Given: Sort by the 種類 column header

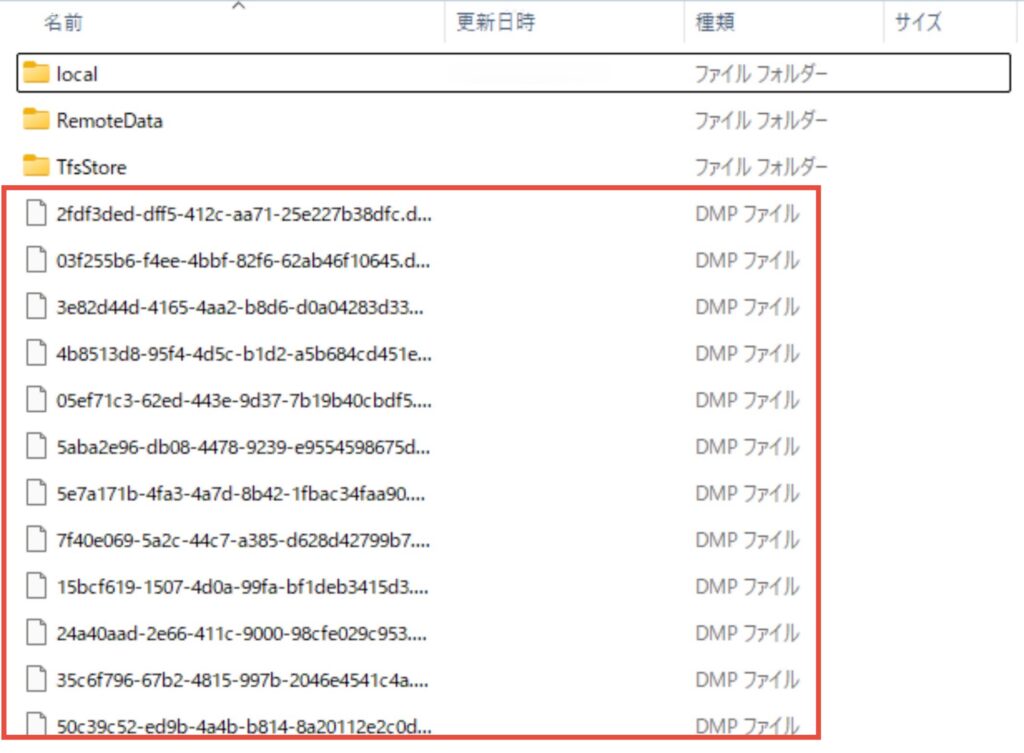Looking at the screenshot, I should [x=717, y=23].
